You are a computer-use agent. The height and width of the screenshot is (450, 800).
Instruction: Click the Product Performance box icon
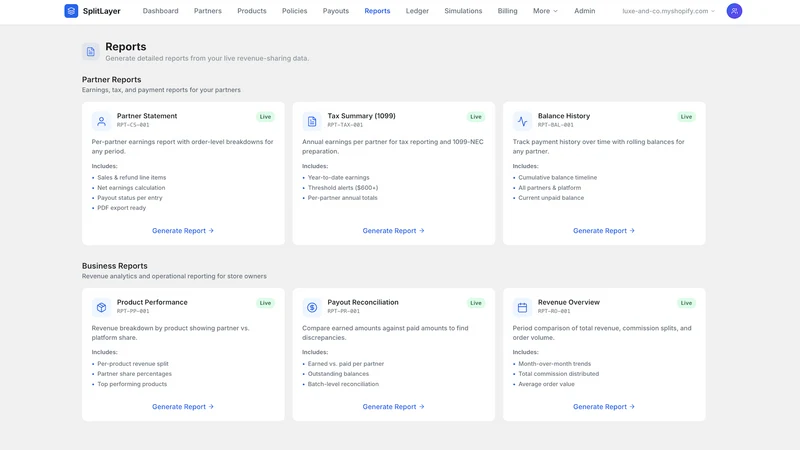pos(101,308)
